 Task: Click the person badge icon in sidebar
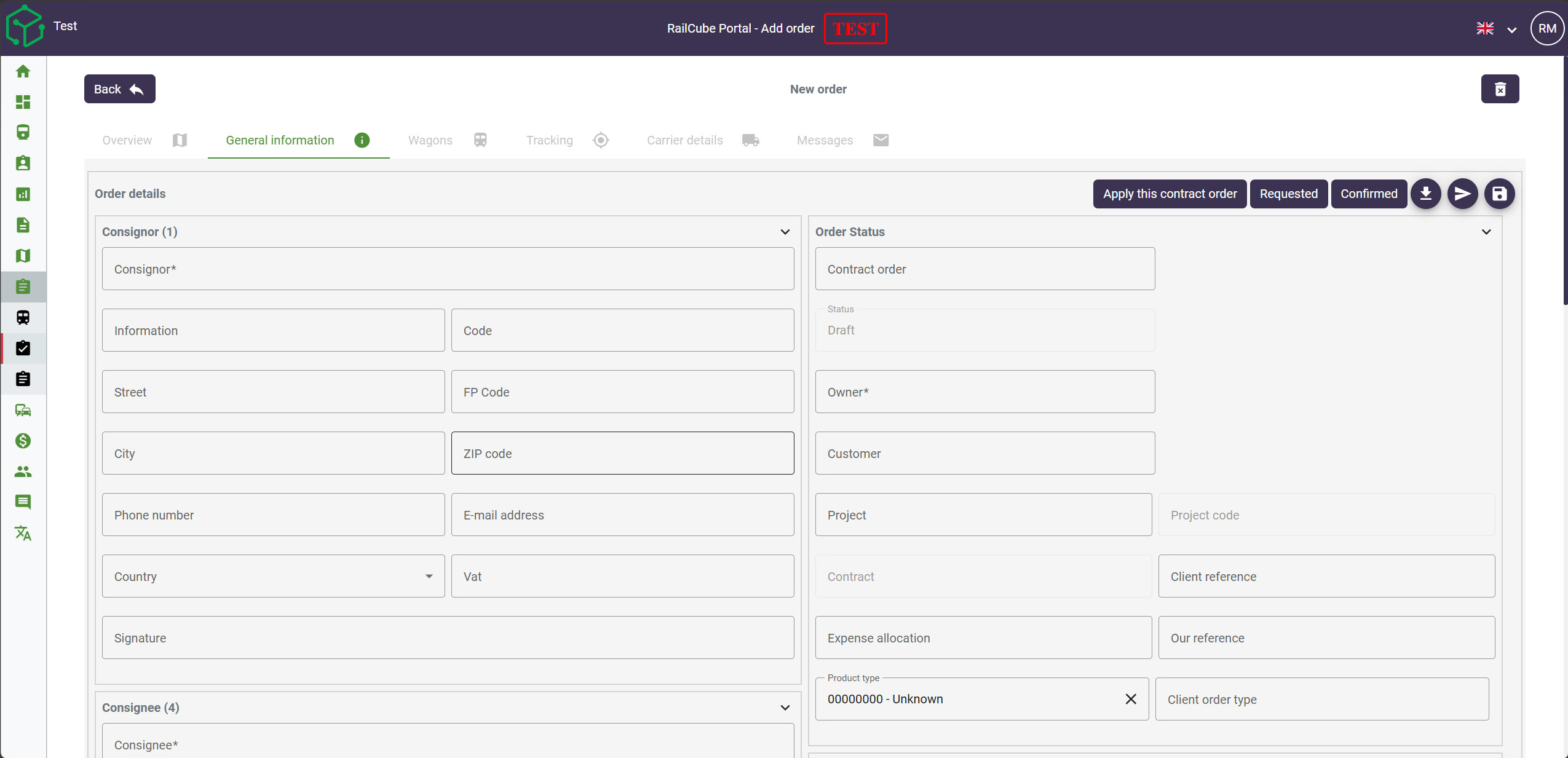point(23,164)
